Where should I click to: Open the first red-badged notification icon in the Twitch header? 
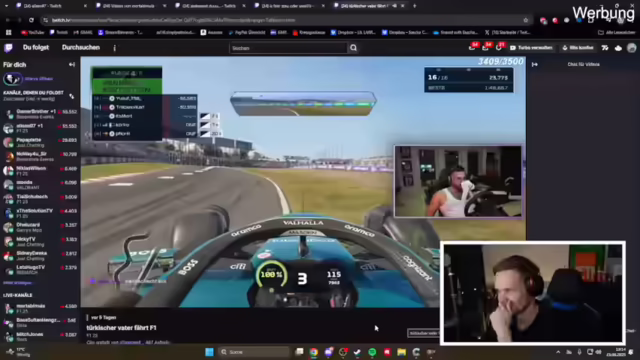[472, 48]
